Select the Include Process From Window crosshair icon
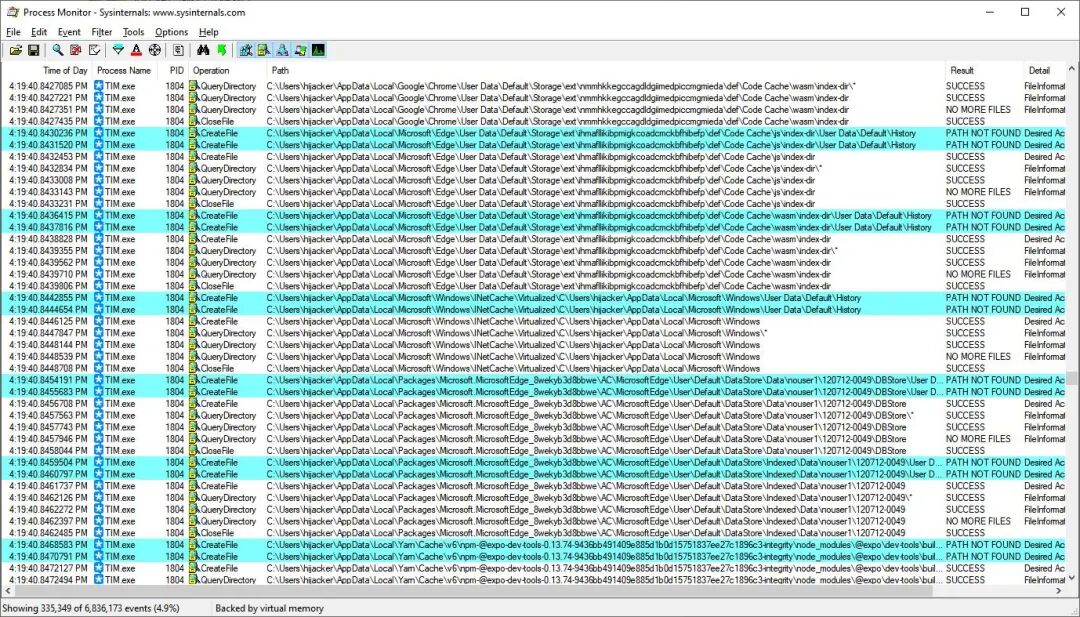Viewport: 1080px width, 617px height. pyautogui.click(x=155, y=50)
